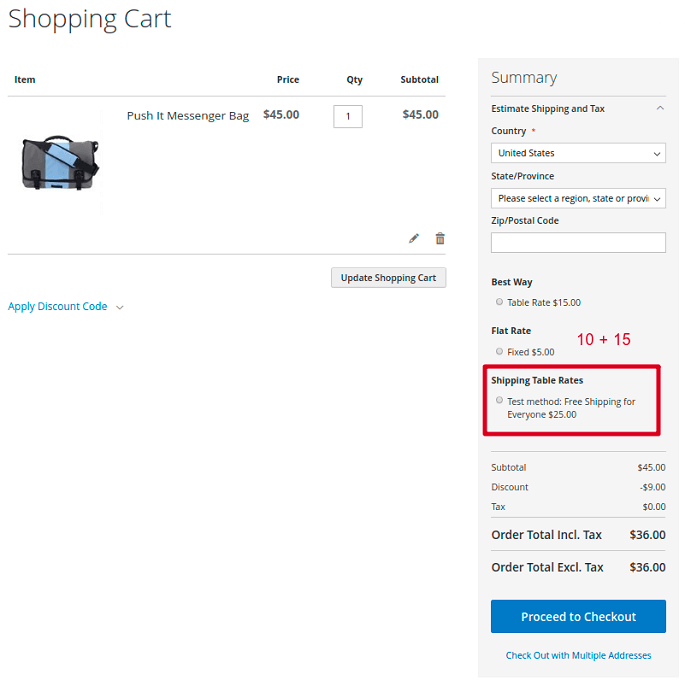Click the Order Total Incl. Tax amount

[647, 535]
